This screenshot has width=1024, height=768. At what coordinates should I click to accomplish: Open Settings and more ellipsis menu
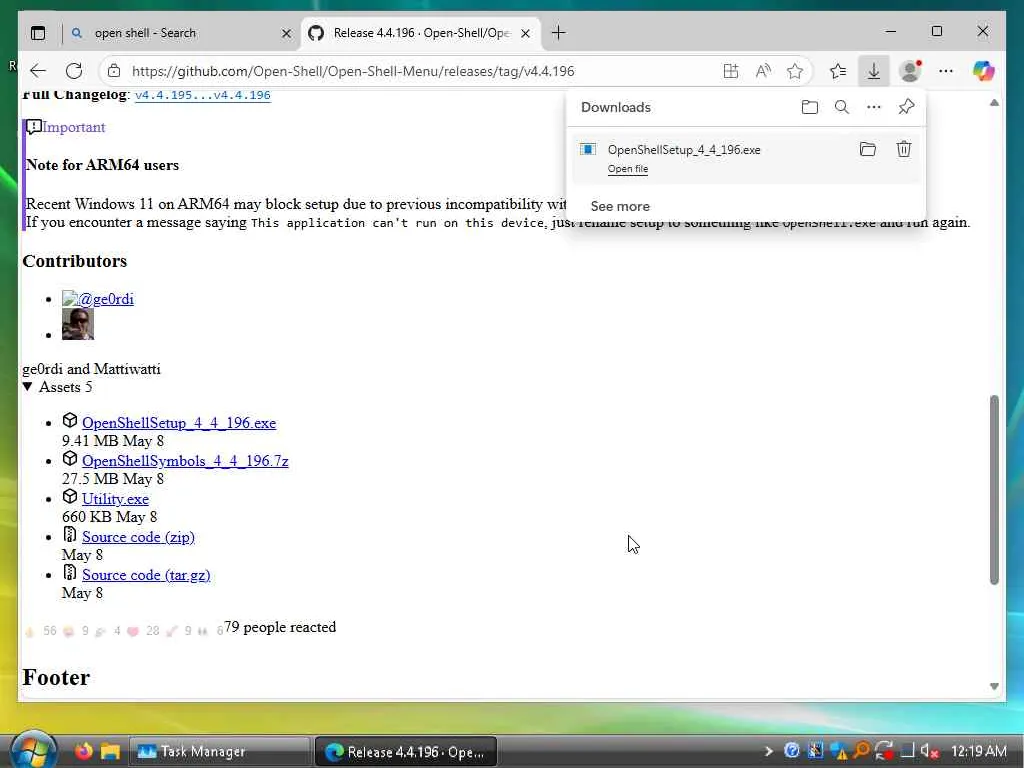[x=946, y=71]
